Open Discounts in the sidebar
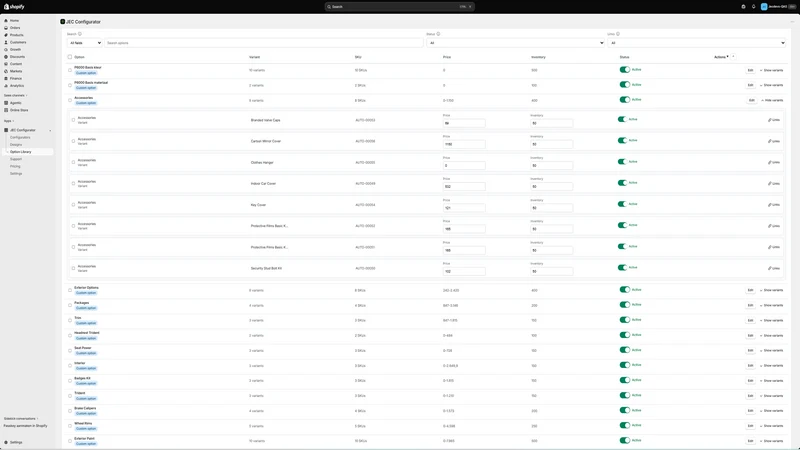Viewport: 800px width, 450px height. 17,57
